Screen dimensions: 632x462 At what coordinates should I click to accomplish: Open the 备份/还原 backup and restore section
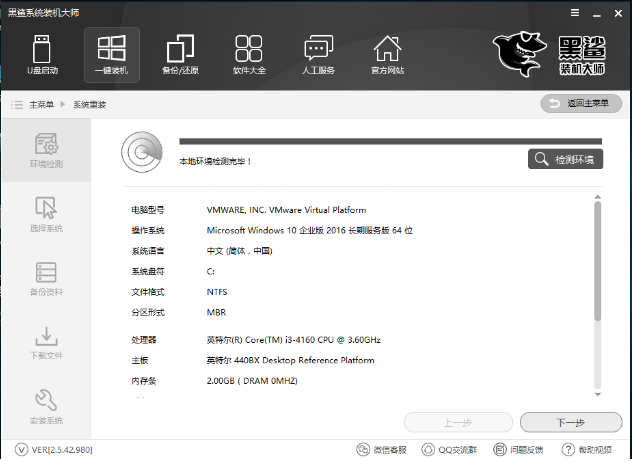180,55
